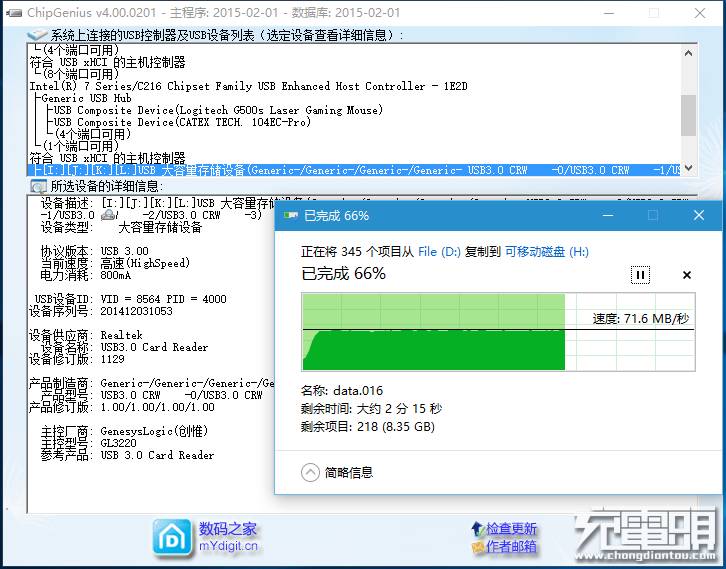Cancel the file copy with the X button

(687, 275)
